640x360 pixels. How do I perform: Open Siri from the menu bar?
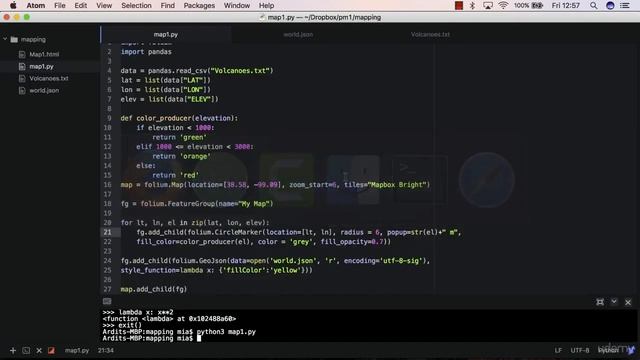610,6
